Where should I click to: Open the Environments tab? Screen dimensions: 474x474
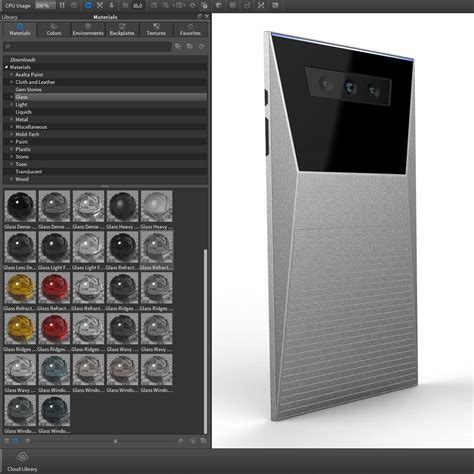click(x=88, y=30)
